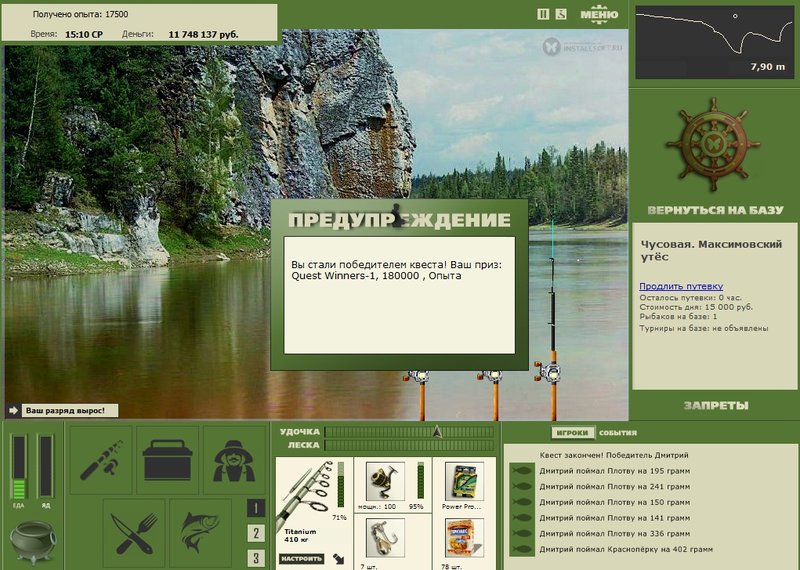
Task: Click the ship wheel icon
Action: (713, 144)
